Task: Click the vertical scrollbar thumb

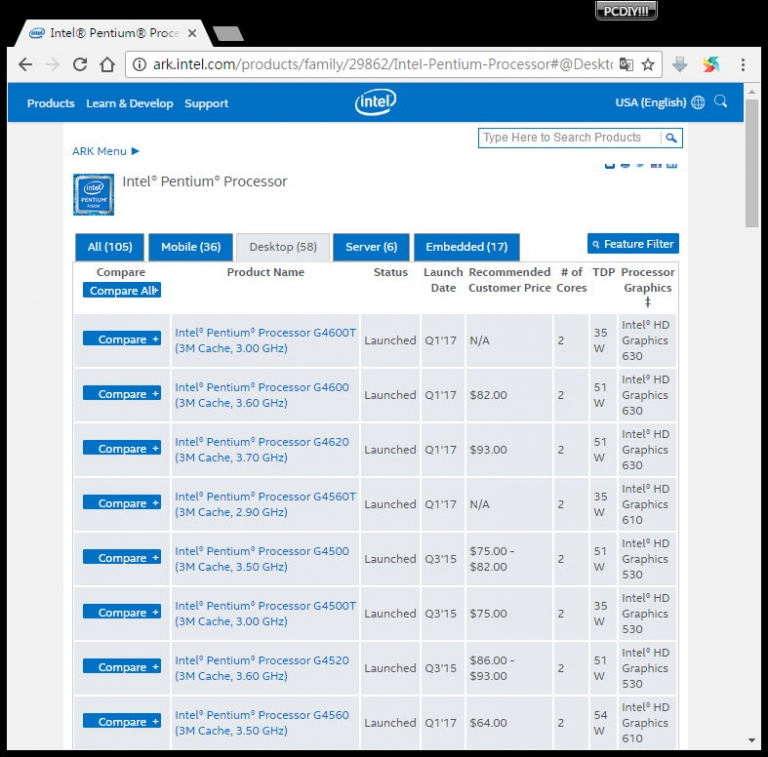Action: (752, 163)
